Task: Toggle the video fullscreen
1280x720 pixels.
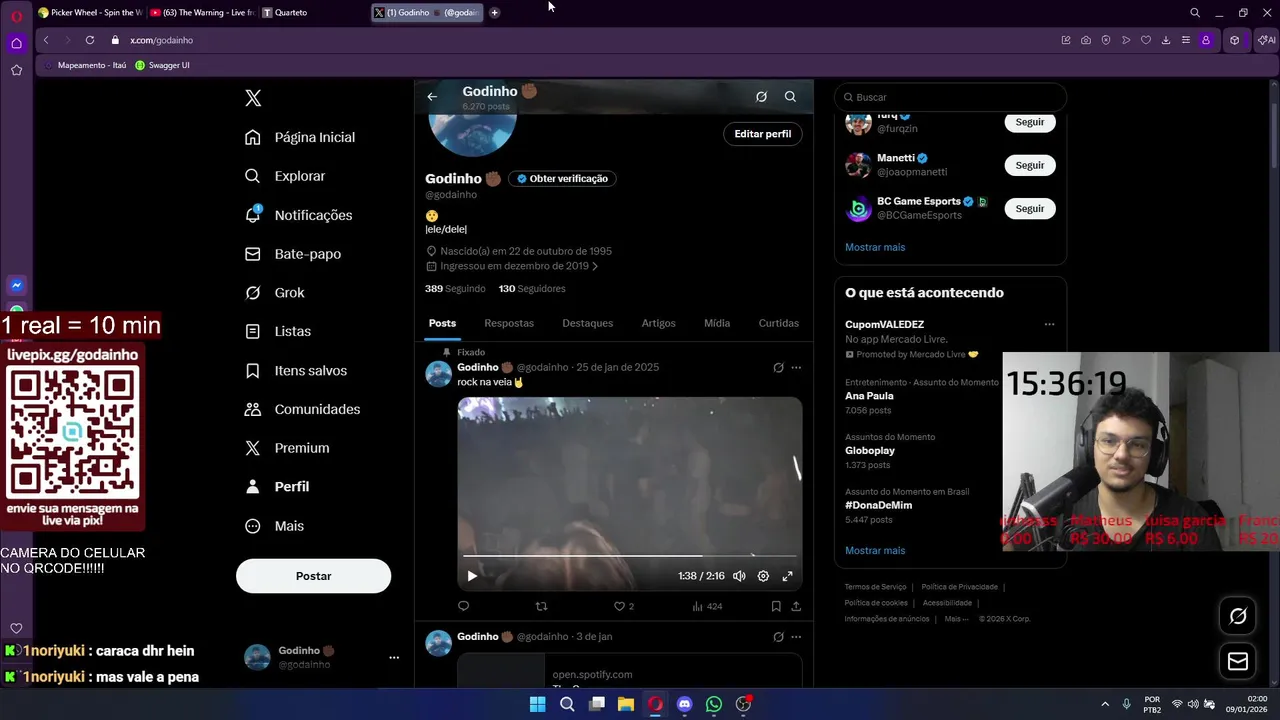Action: [787, 576]
